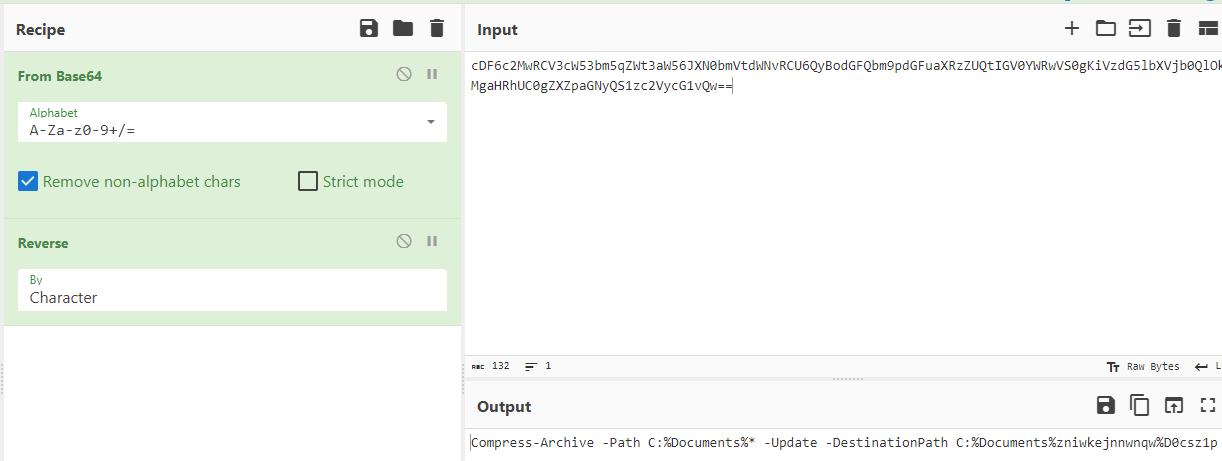Save output to file
Image resolution: width=1222 pixels, height=461 pixels.
[x=1106, y=405]
